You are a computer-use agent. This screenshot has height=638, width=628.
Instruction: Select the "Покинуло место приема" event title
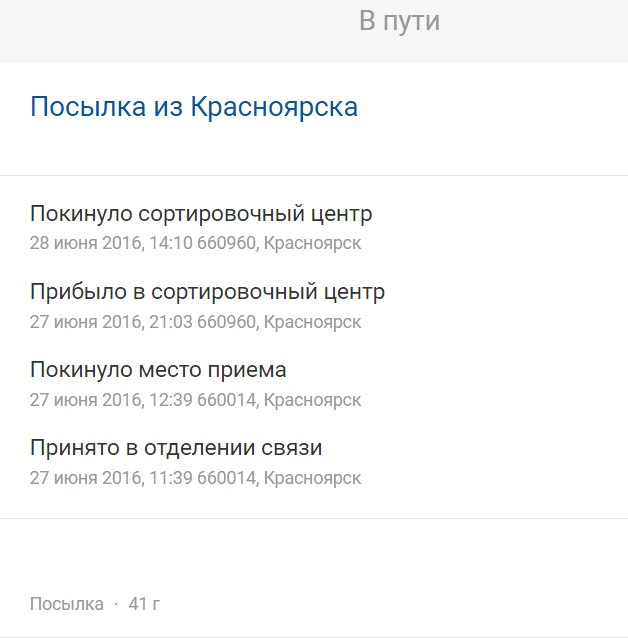point(158,370)
